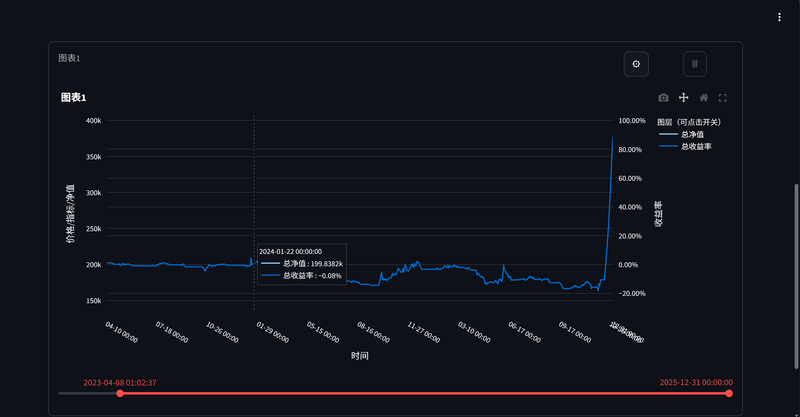
Task: Click start date 2023-04-08 01:02:37 label
Action: 120,382
